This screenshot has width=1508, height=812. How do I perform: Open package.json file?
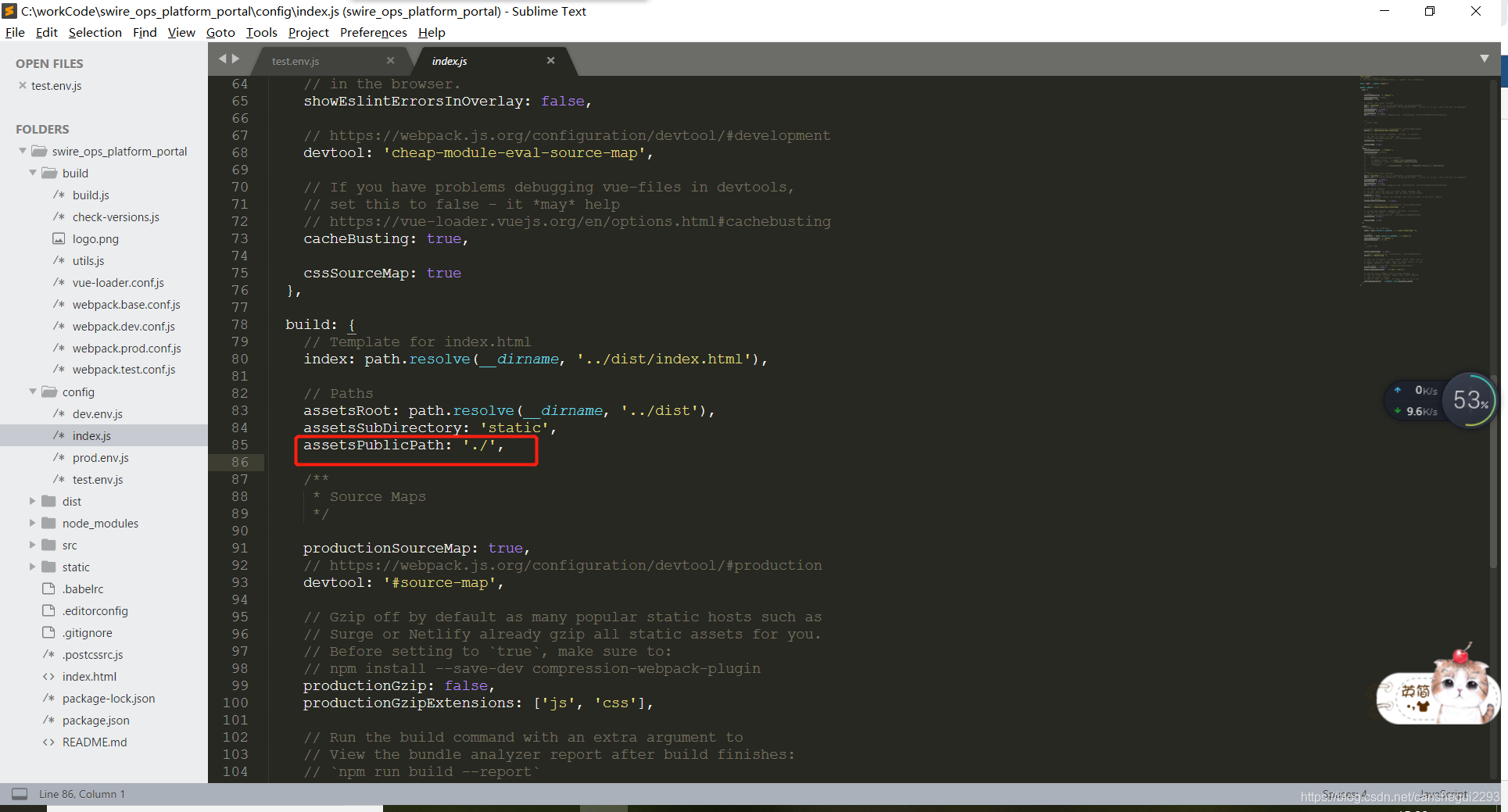coord(96,720)
